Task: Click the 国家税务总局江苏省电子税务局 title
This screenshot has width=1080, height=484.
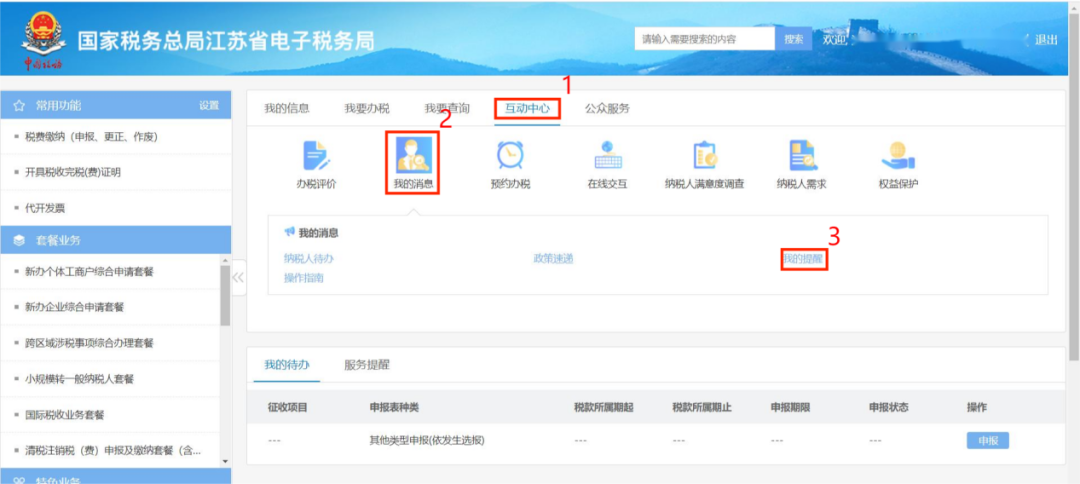Action: coord(226,41)
